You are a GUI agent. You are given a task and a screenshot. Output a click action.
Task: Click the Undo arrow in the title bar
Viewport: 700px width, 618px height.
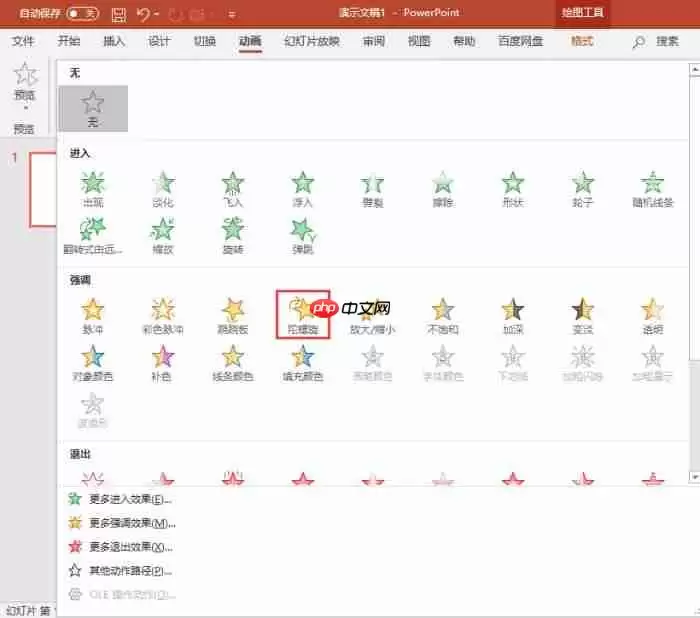pyautogui.click(x=143, y=14)
